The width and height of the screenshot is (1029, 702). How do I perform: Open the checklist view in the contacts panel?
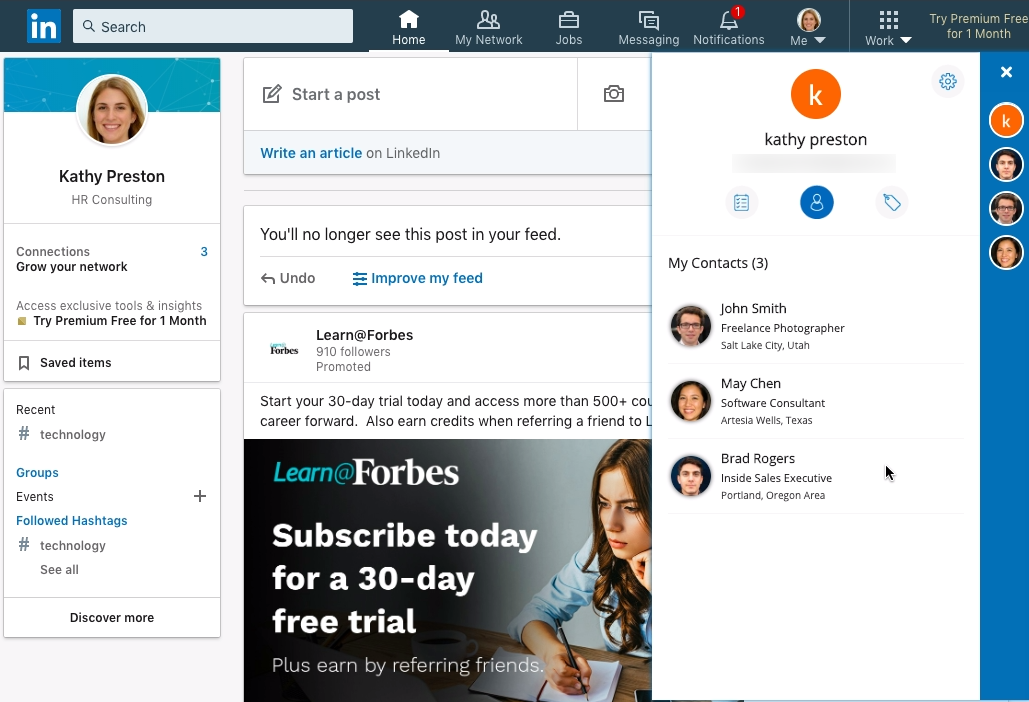tap(741, 202)
